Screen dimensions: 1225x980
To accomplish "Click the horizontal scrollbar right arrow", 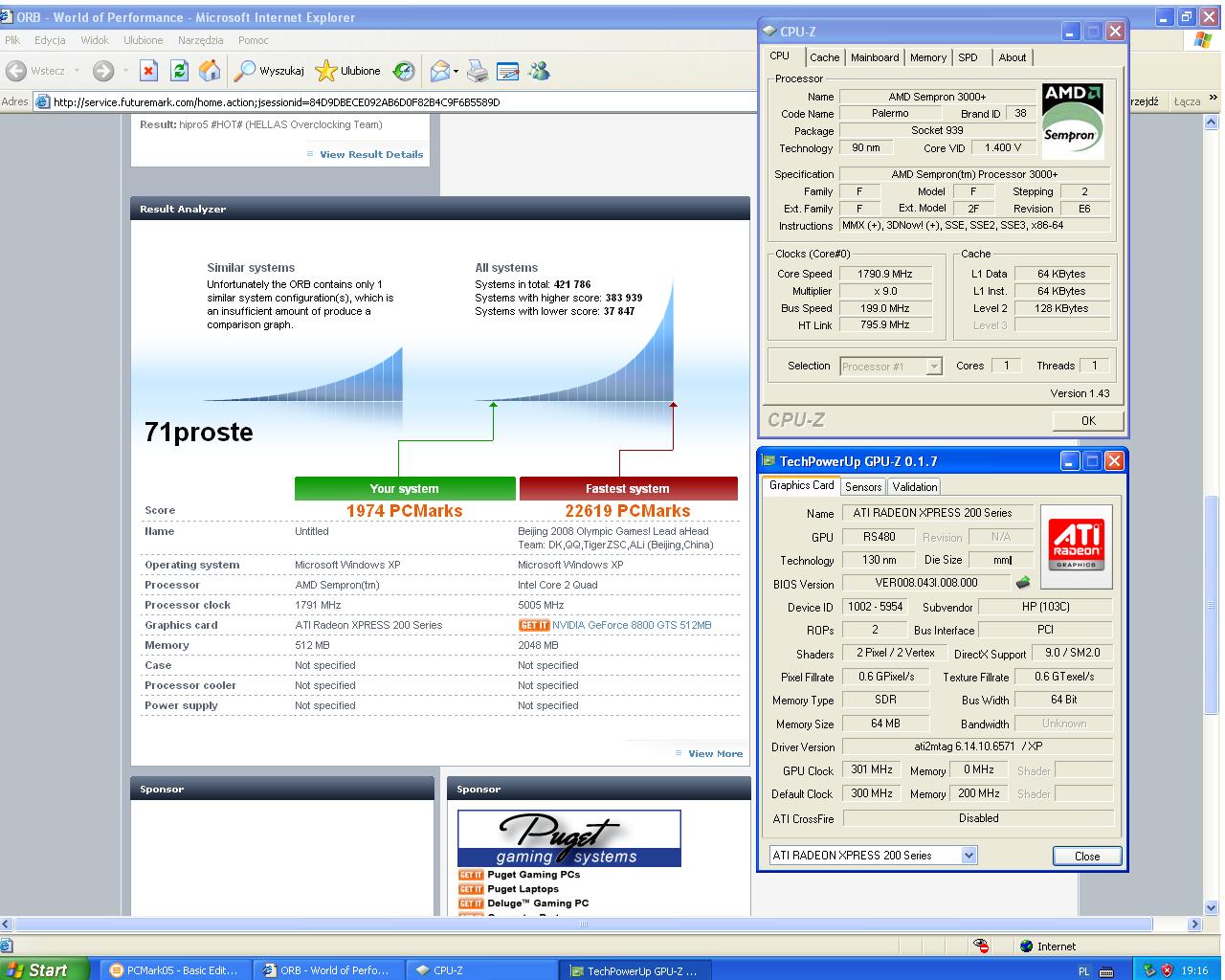I will click(x=1194, y=924).
